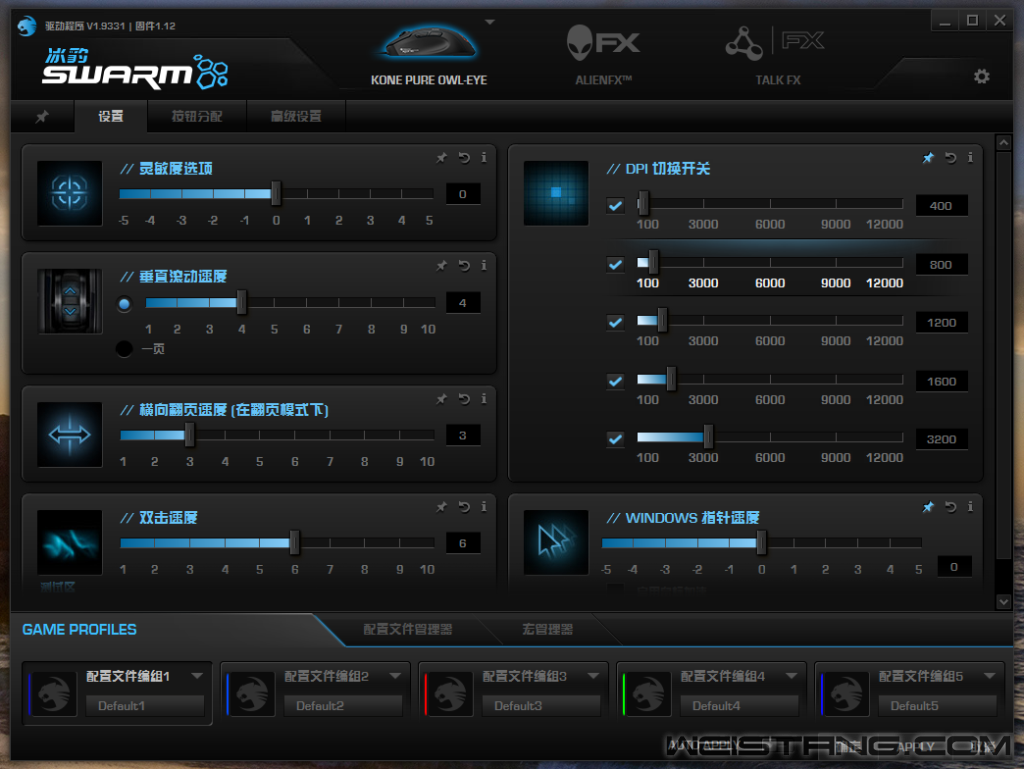Viewport: 1024px width, 769px height.
Task: Expand the 配置文件编组4 profile dropdown
Action: pyautogui.click(x=792, y=676)
